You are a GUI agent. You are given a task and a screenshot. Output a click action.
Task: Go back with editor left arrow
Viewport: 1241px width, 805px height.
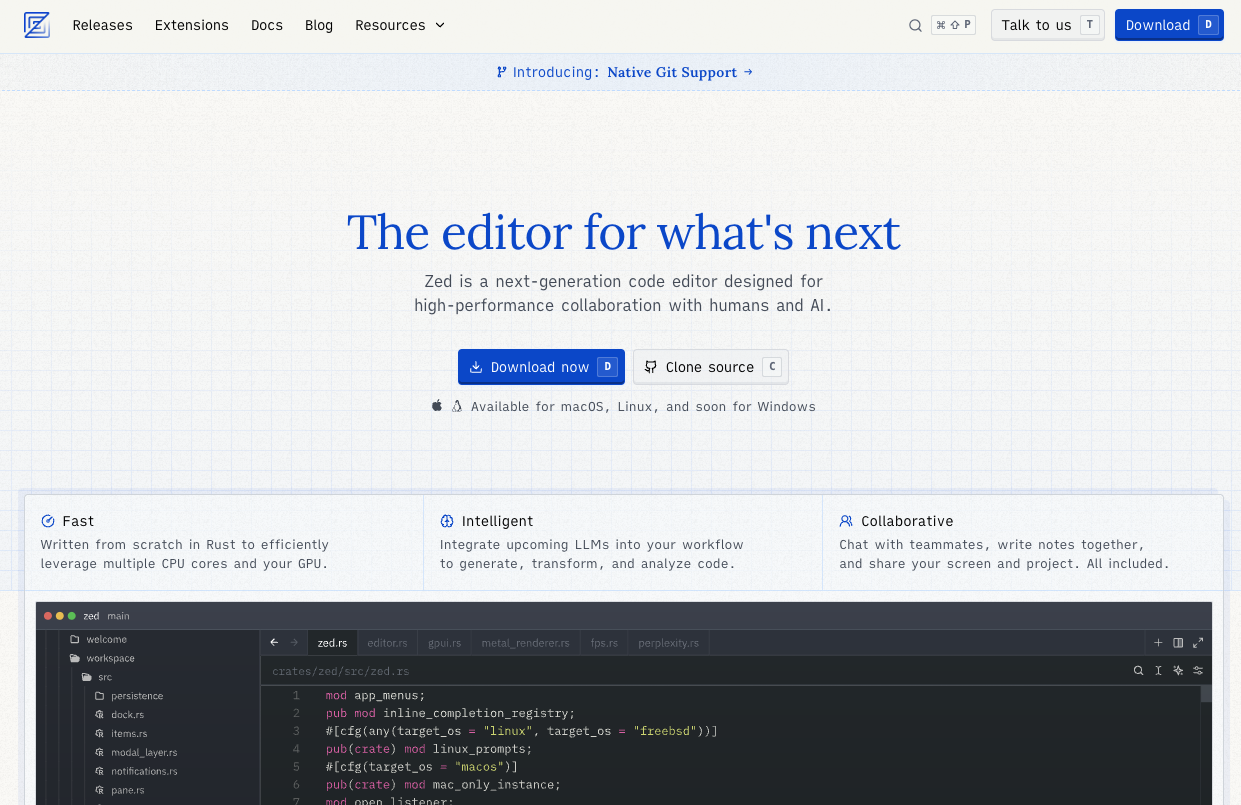tap(274, 642)
